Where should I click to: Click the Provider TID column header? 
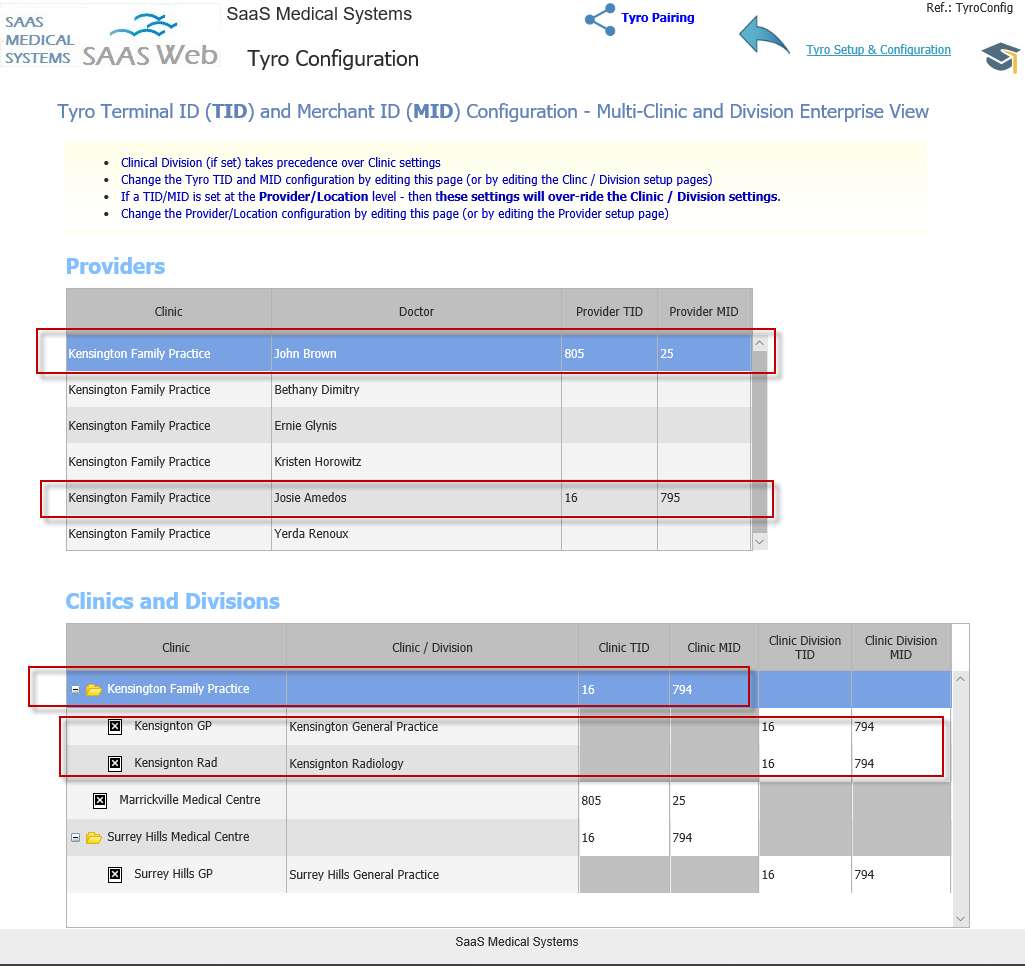coord(609,312)
